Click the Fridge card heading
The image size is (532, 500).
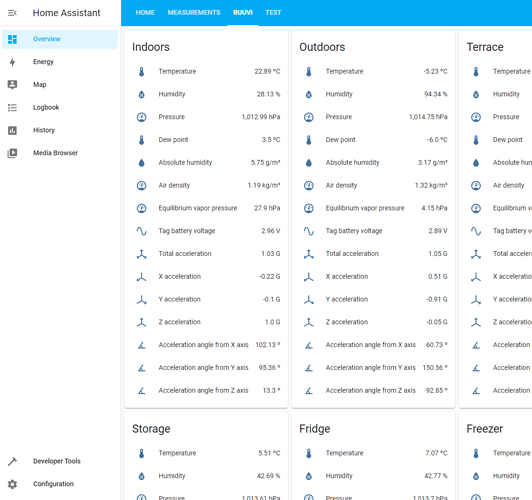(315, 429)
